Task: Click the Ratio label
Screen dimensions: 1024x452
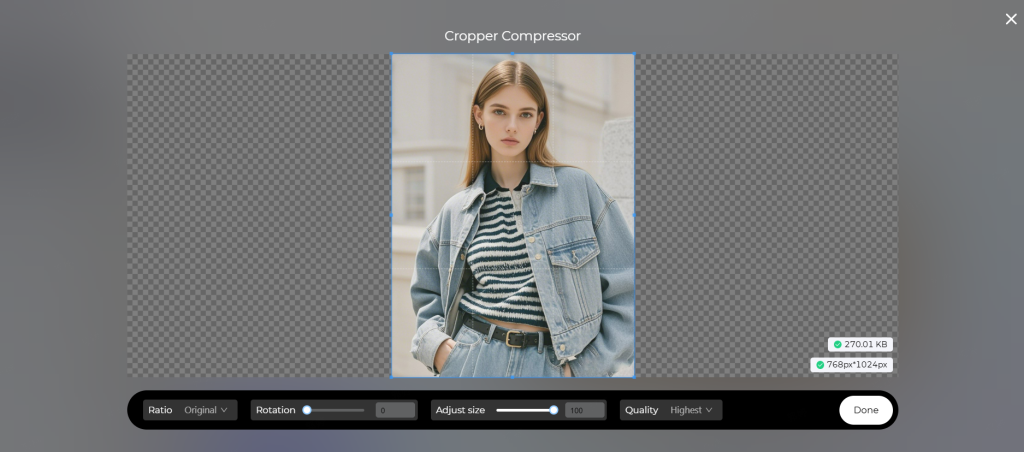Action: 160,410
